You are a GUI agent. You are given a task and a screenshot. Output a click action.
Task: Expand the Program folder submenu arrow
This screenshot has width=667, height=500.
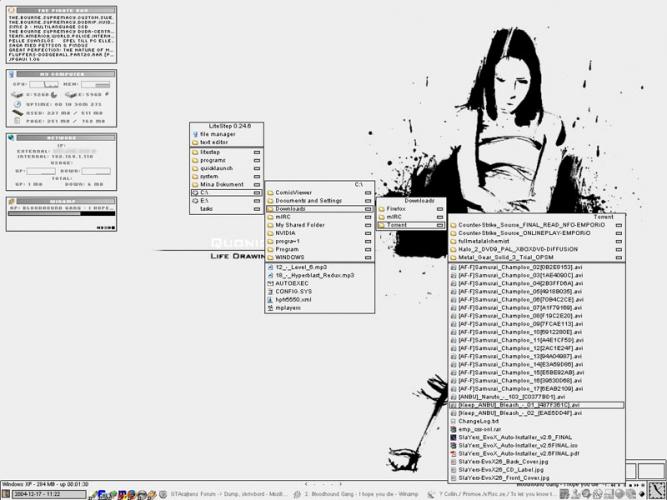pyautogui.click(x=368, y=249)
